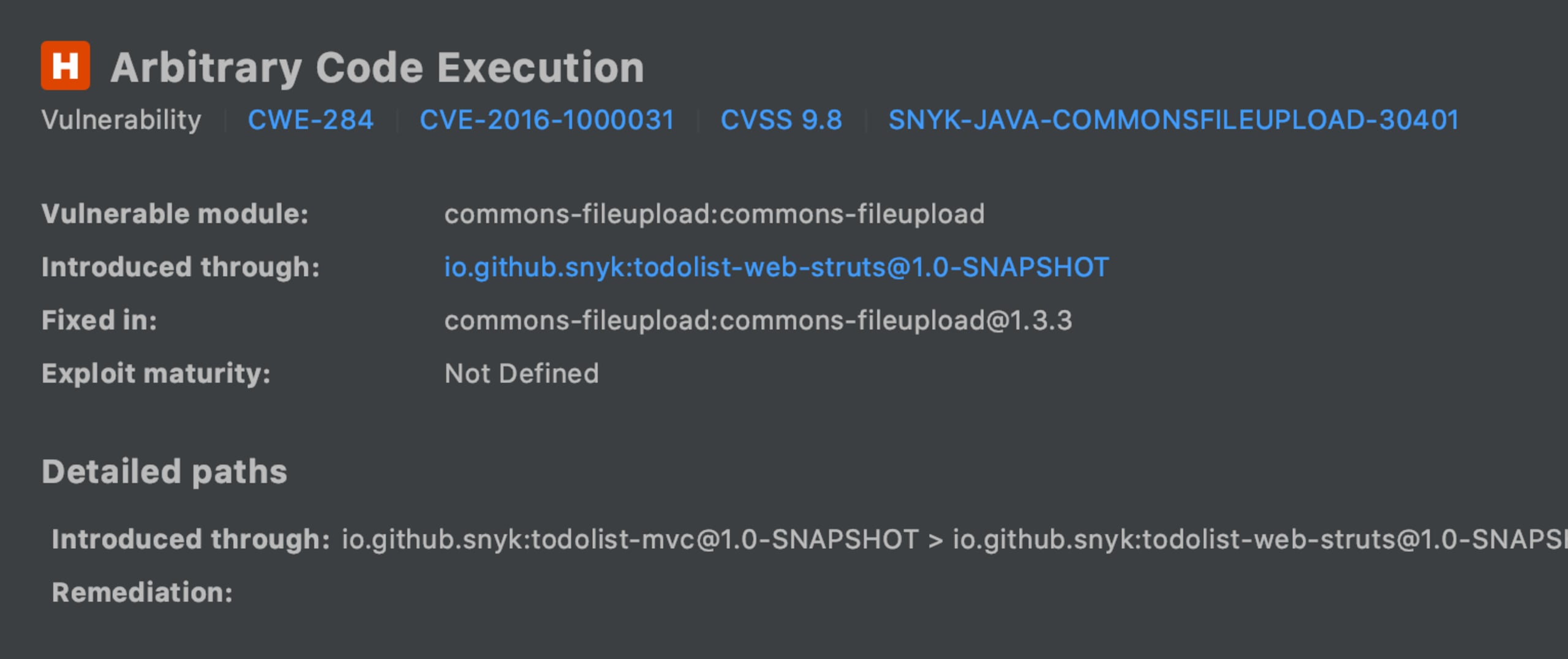The height and width of the screenshot is (659, 1568).
Task: Open the CVSS 9.8 score link
Action: [782, 120]
